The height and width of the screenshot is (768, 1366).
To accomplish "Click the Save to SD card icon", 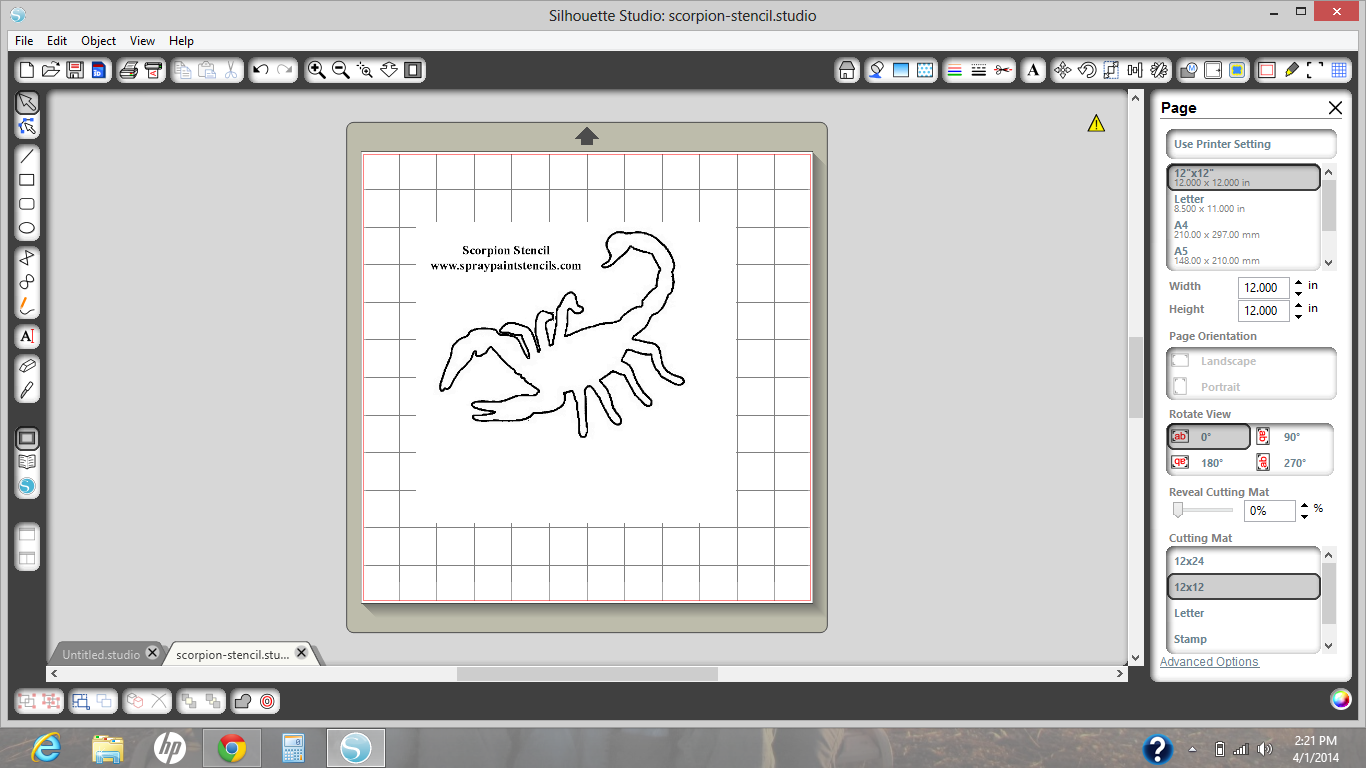I will (98, 70).
